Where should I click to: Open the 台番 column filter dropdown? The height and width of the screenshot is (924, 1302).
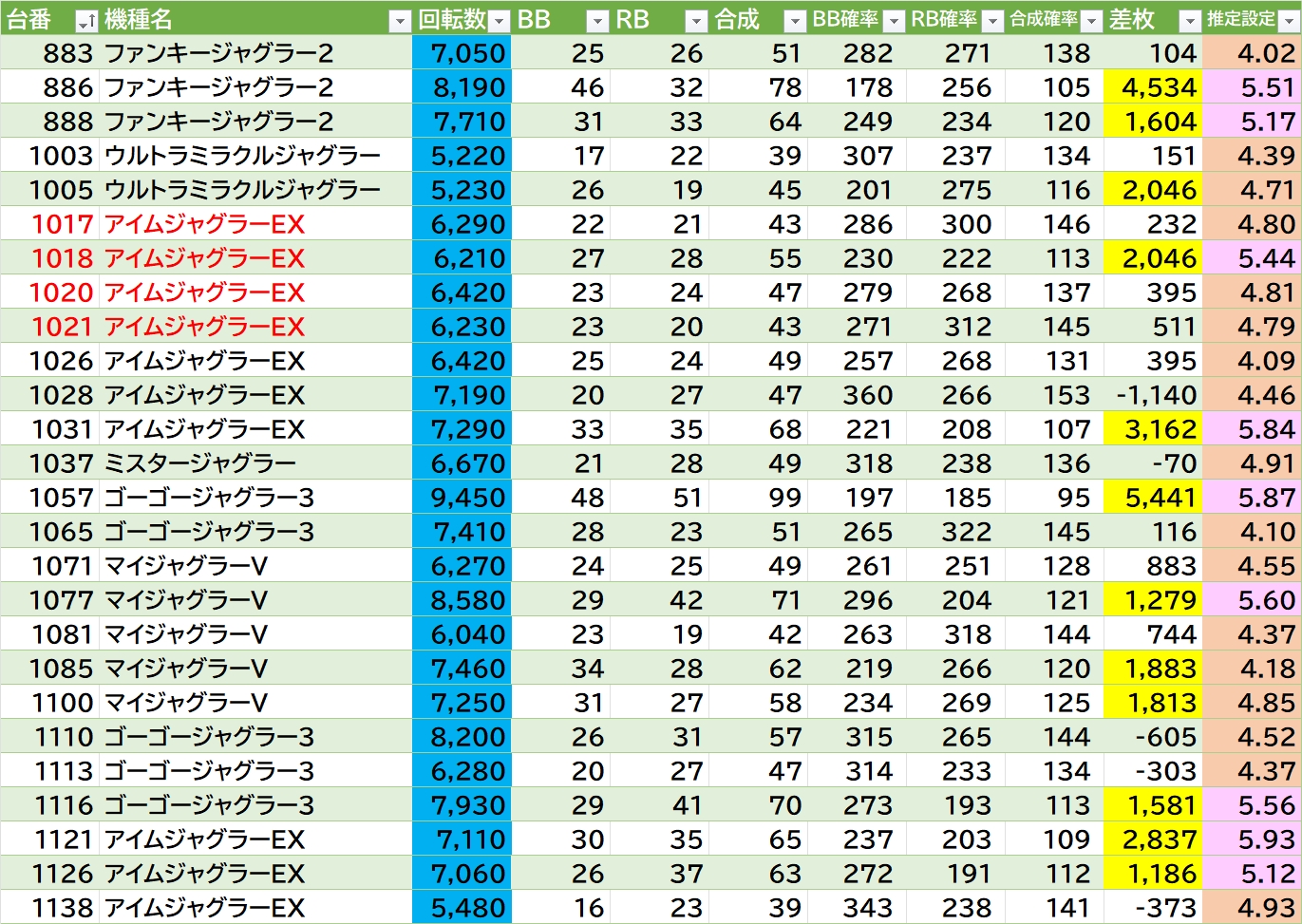click(86, 21)
